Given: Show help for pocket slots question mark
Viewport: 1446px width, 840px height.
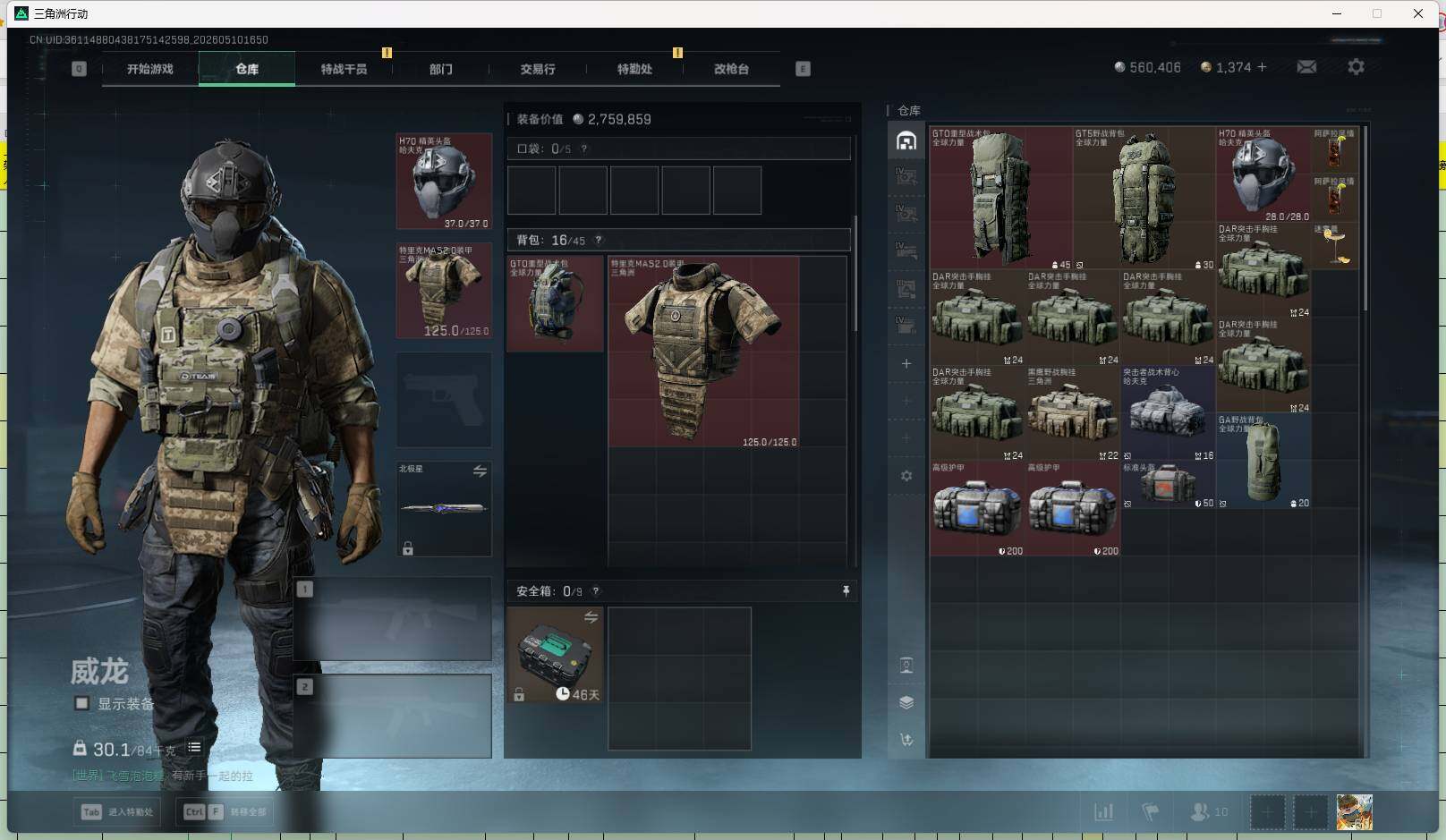Looking at the screenshot, I should click(584, 148).
